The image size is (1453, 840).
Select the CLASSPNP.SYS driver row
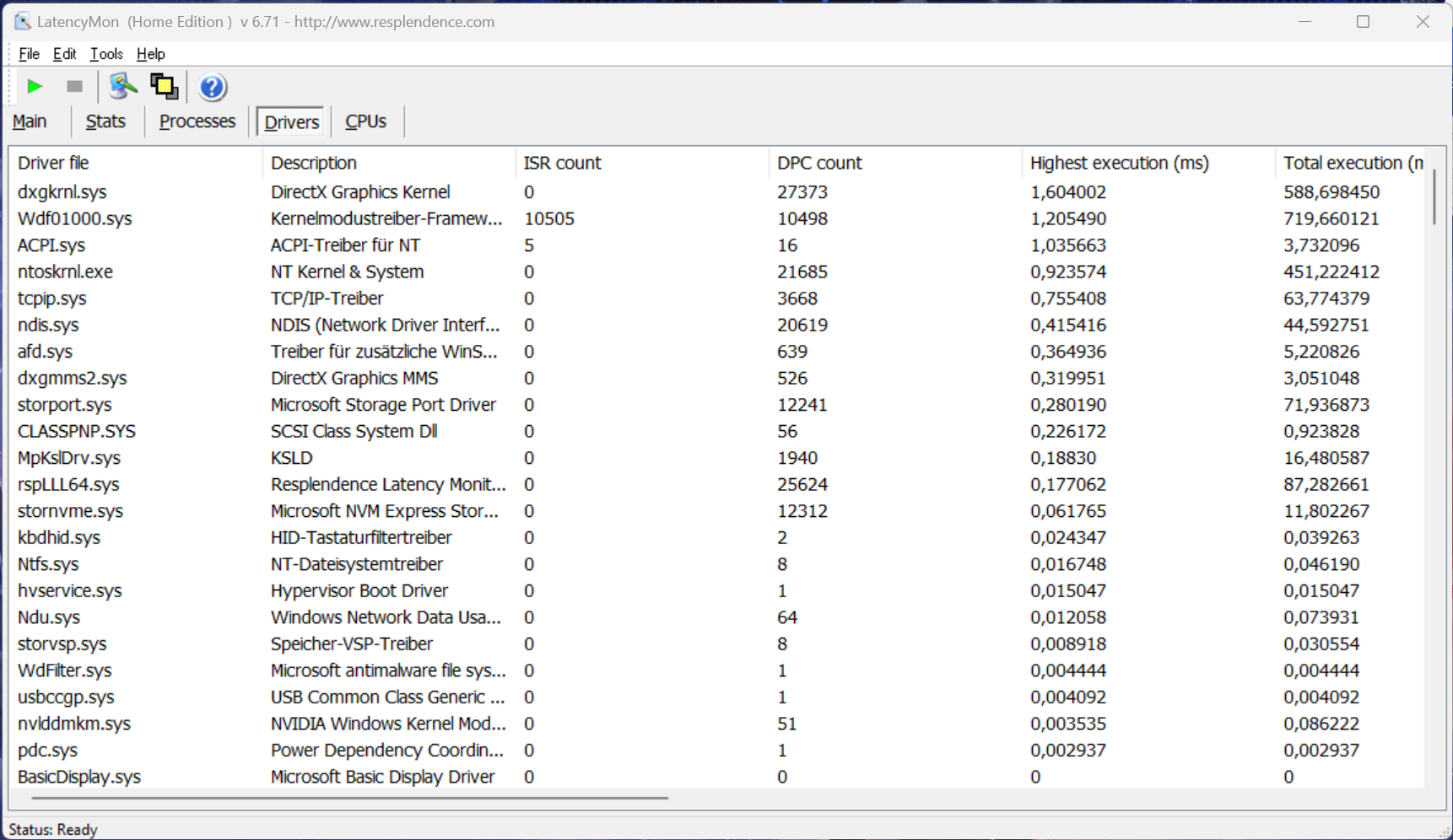click(717, 431)
